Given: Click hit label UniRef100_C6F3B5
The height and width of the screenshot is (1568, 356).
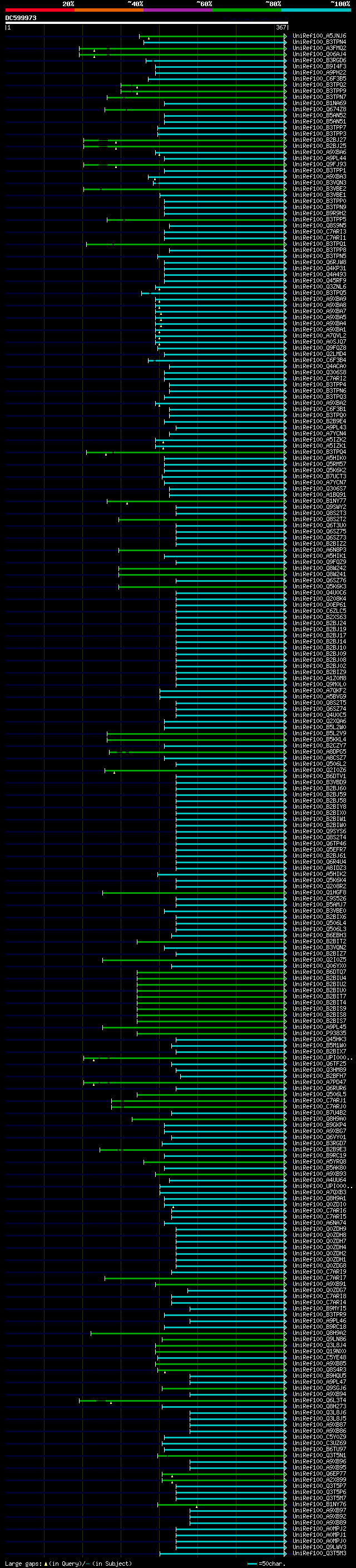Looking at the screenshot, I should pos(319,78).
